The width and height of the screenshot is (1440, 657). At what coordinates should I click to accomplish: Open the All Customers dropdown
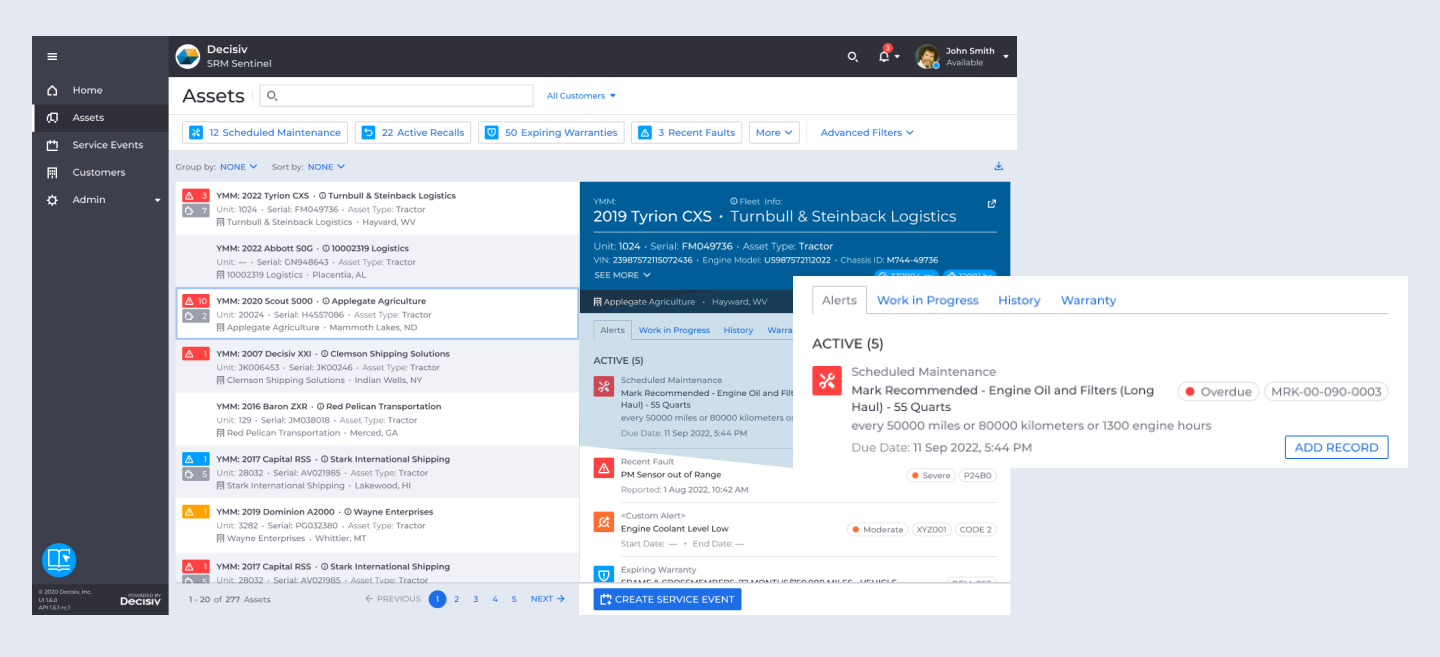[581, 96]
